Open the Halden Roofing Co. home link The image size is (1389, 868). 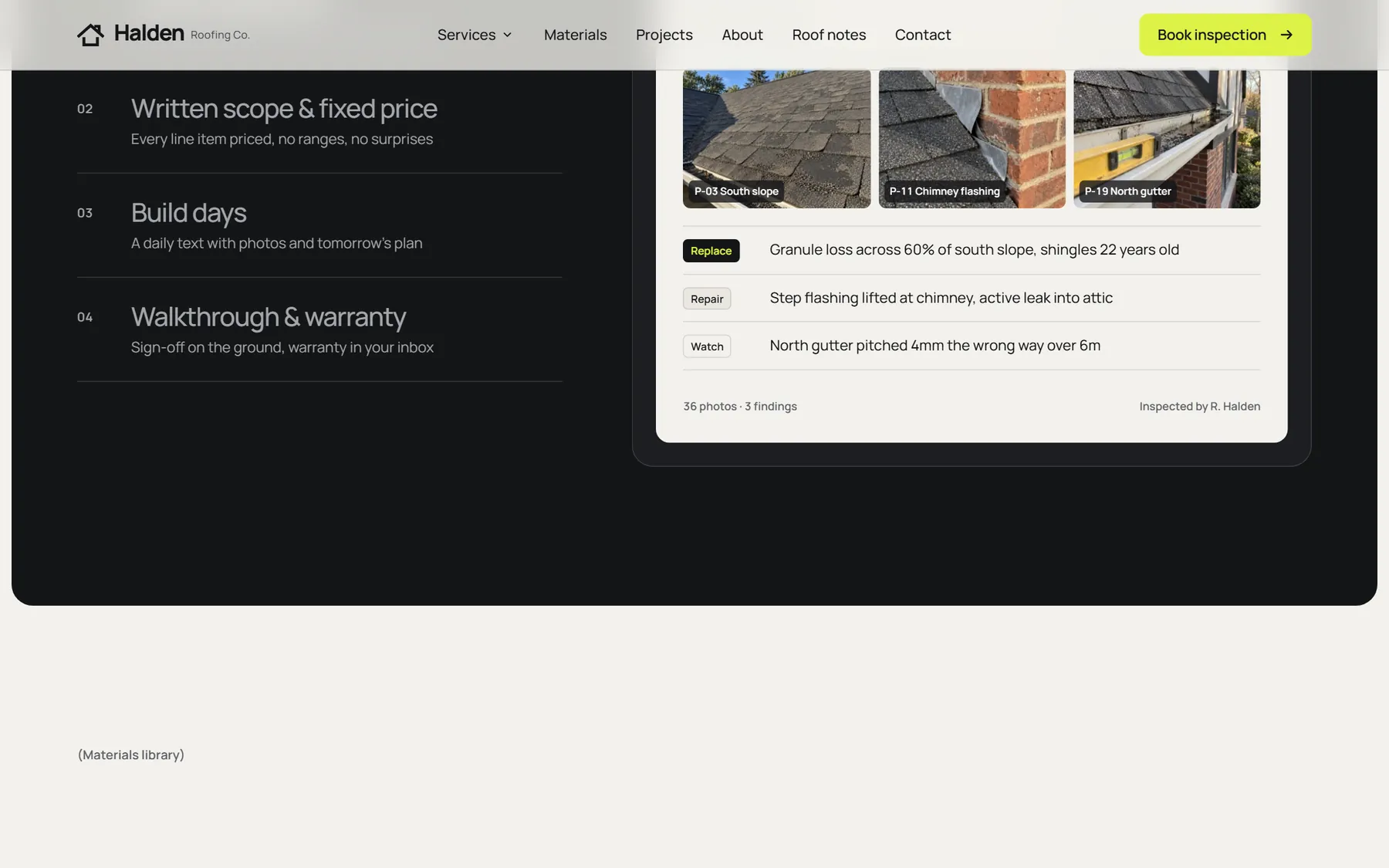pos(164,35)
